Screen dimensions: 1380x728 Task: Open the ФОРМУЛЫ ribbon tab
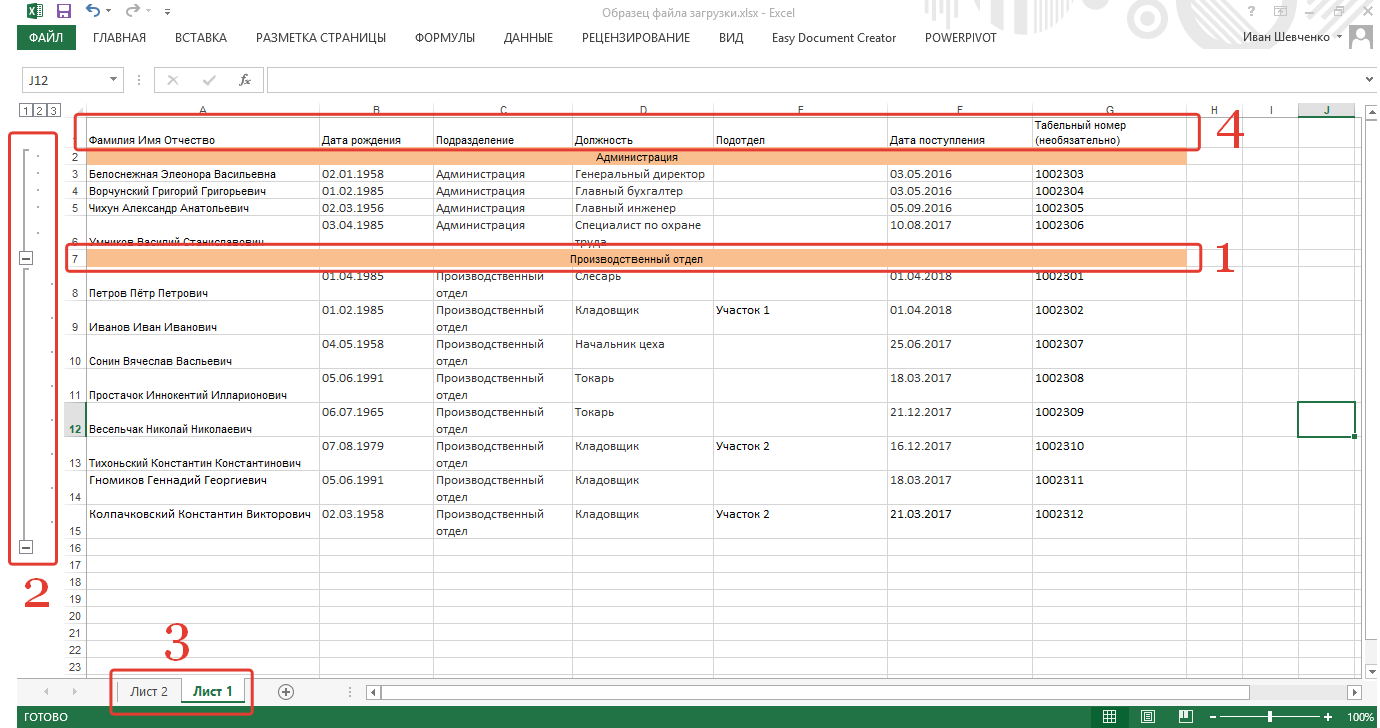point(445,38)
